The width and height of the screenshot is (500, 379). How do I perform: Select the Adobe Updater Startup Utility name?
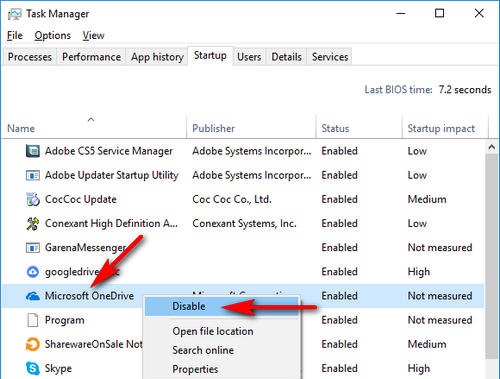point(112,175)
